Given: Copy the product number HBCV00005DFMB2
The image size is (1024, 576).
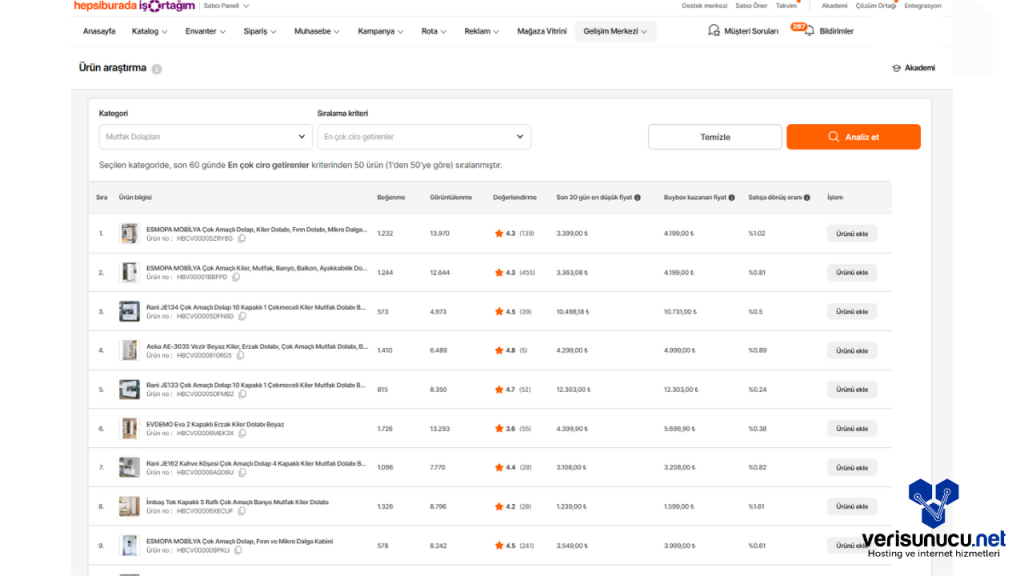Looking at the screenshot, I should point(242,394).
